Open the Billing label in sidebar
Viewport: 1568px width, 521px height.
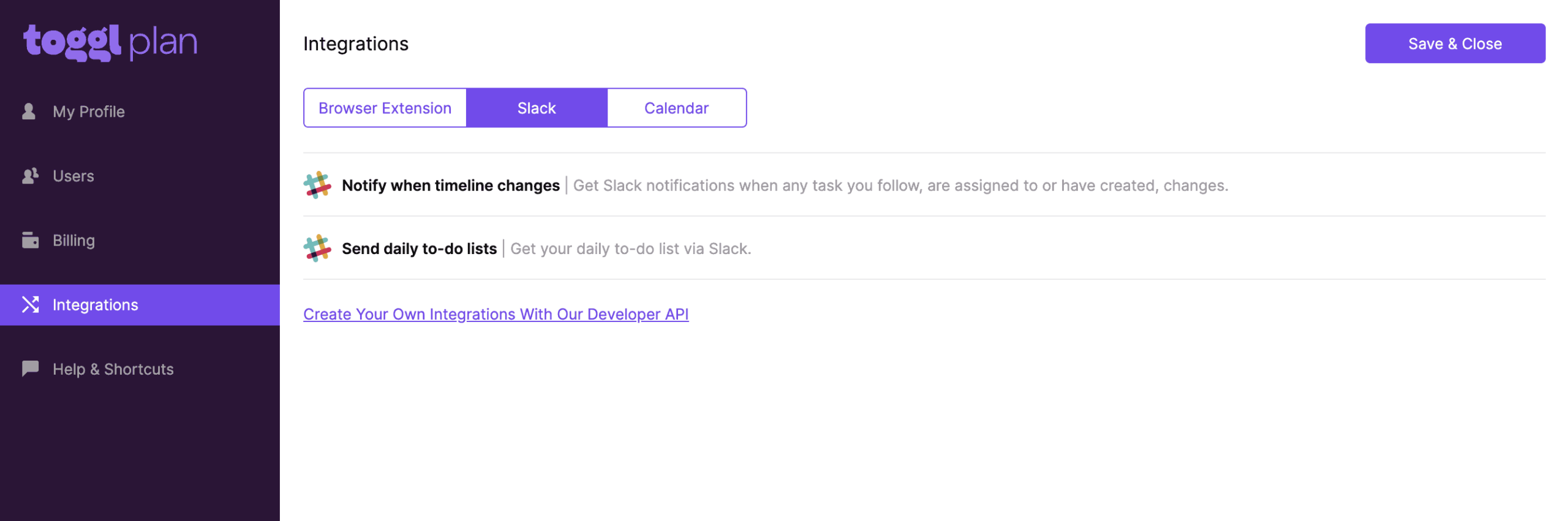pos(73,240)
